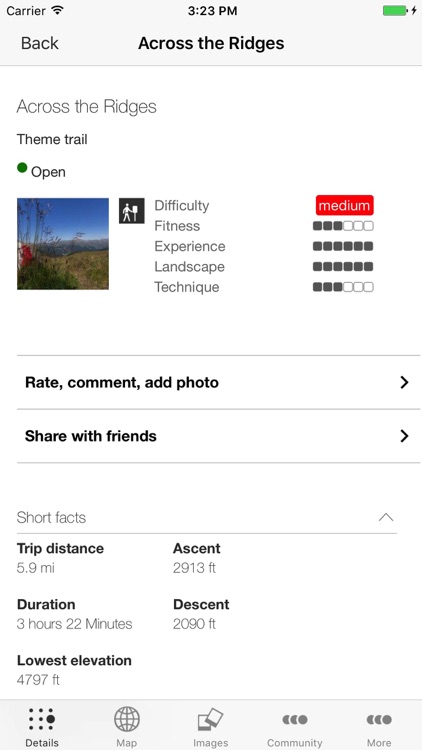Select Share with friends row
This screenshot has width=422, height=750.
click(219, 436)
